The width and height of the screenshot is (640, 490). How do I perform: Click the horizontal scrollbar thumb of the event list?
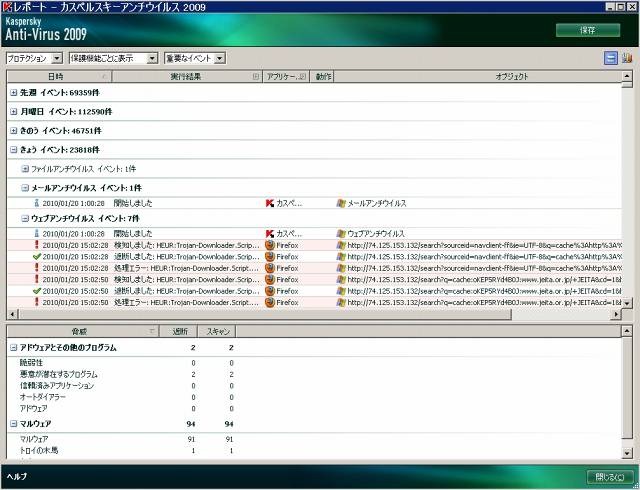point(264,314)
